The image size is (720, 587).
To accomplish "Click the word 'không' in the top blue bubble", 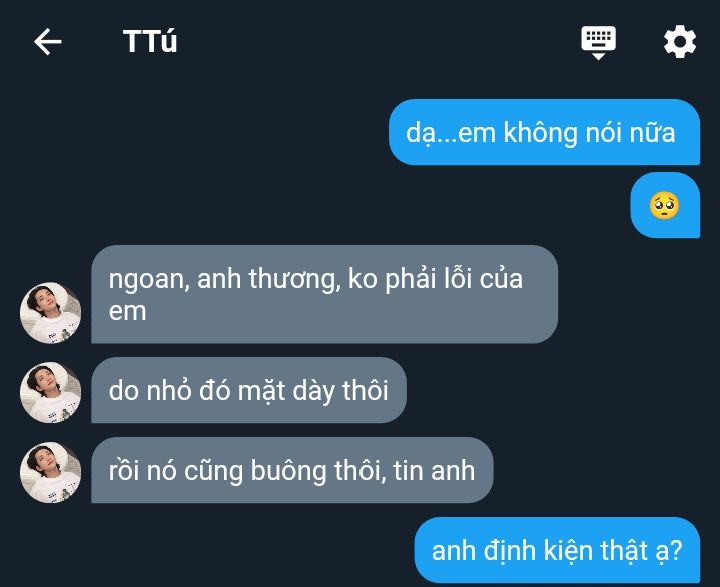I will coord(540,132).
